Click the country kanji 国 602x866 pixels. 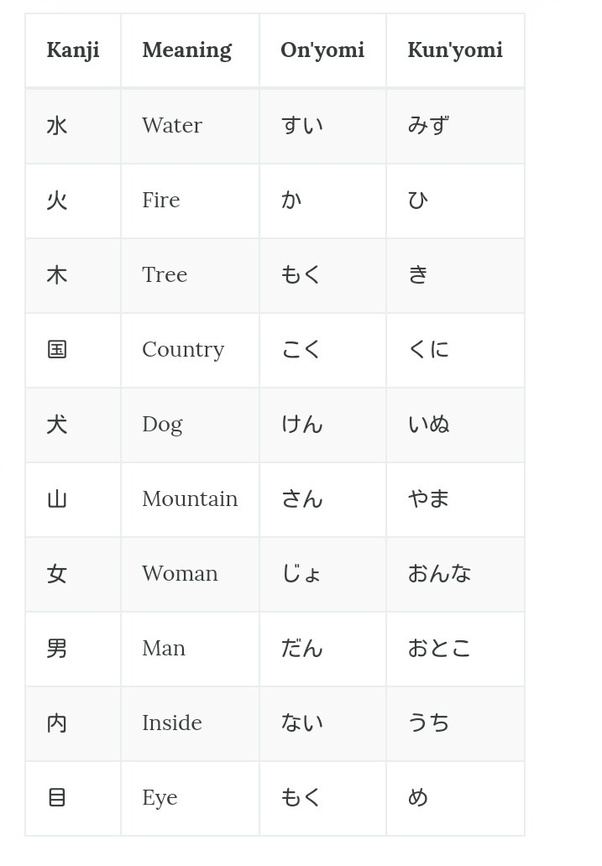(x=57, y=350)
